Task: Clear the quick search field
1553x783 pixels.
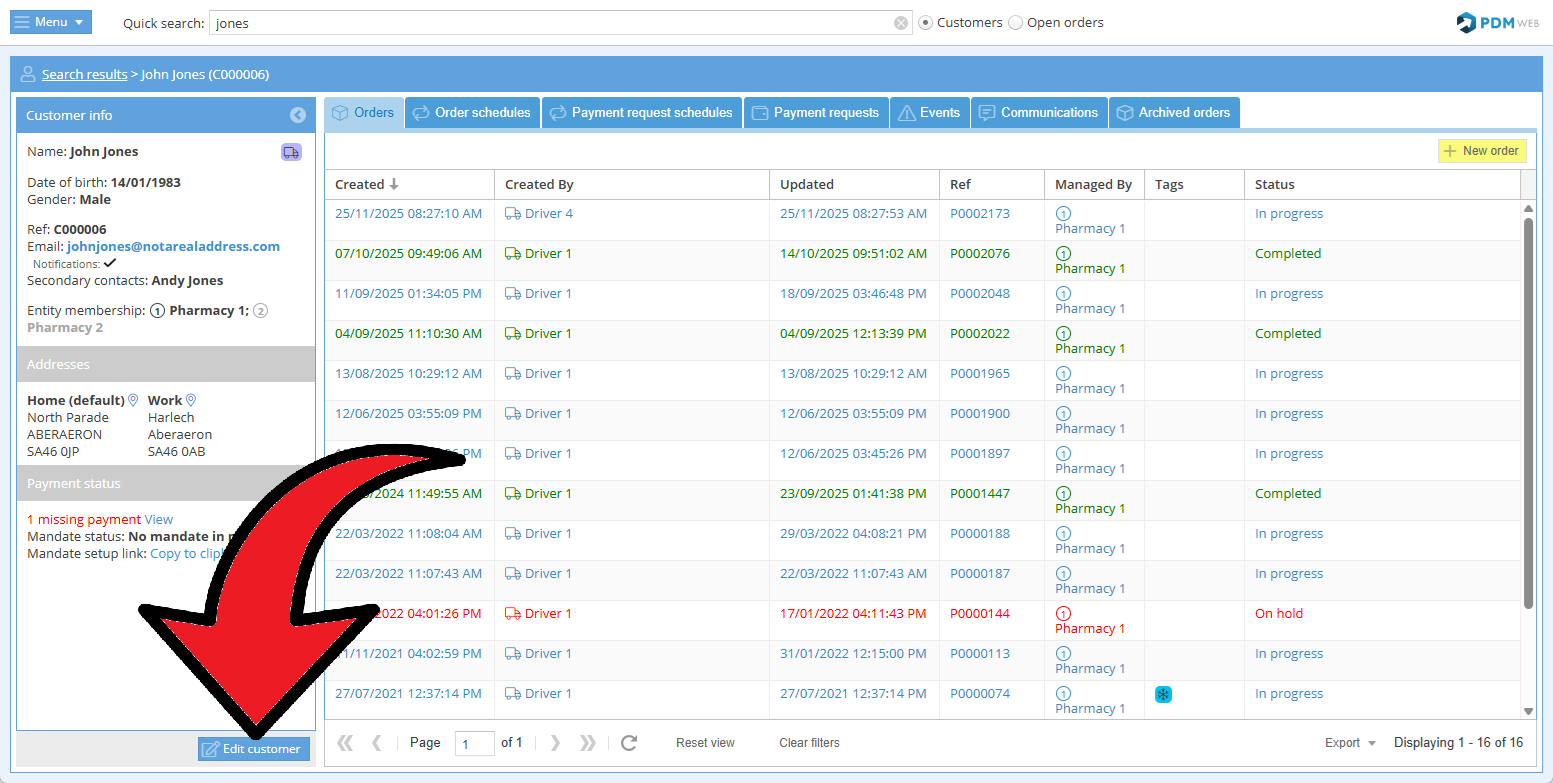Action: pyautogui.click(x=901, y=23)
